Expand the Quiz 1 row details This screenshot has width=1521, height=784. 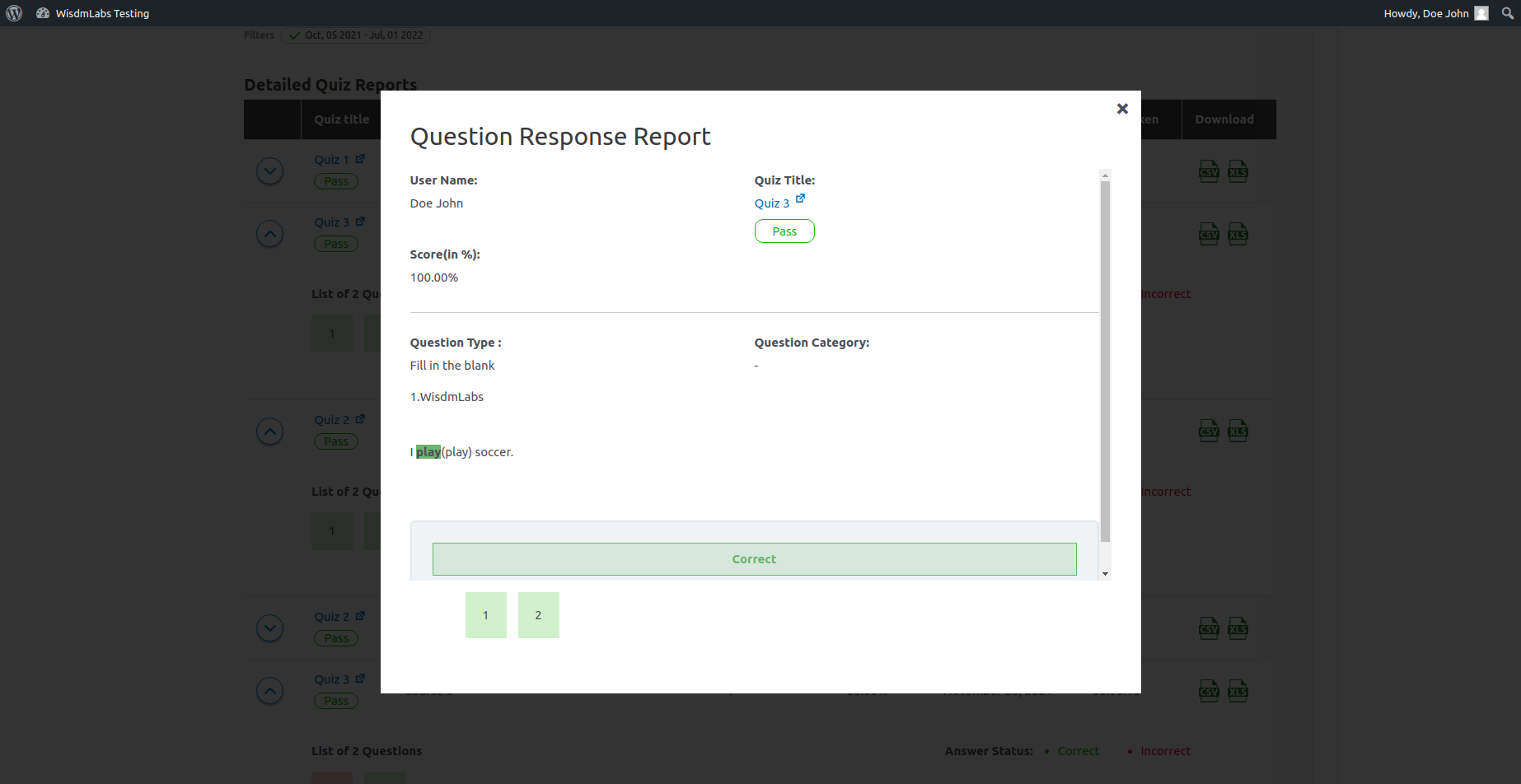[270, 171]
